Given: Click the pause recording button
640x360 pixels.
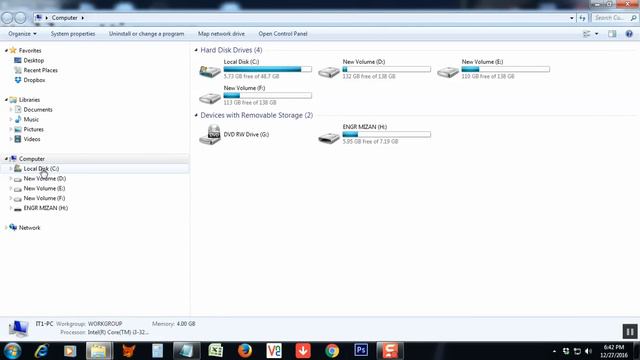Looking at the screenshot, I should (x=630, y=331).
